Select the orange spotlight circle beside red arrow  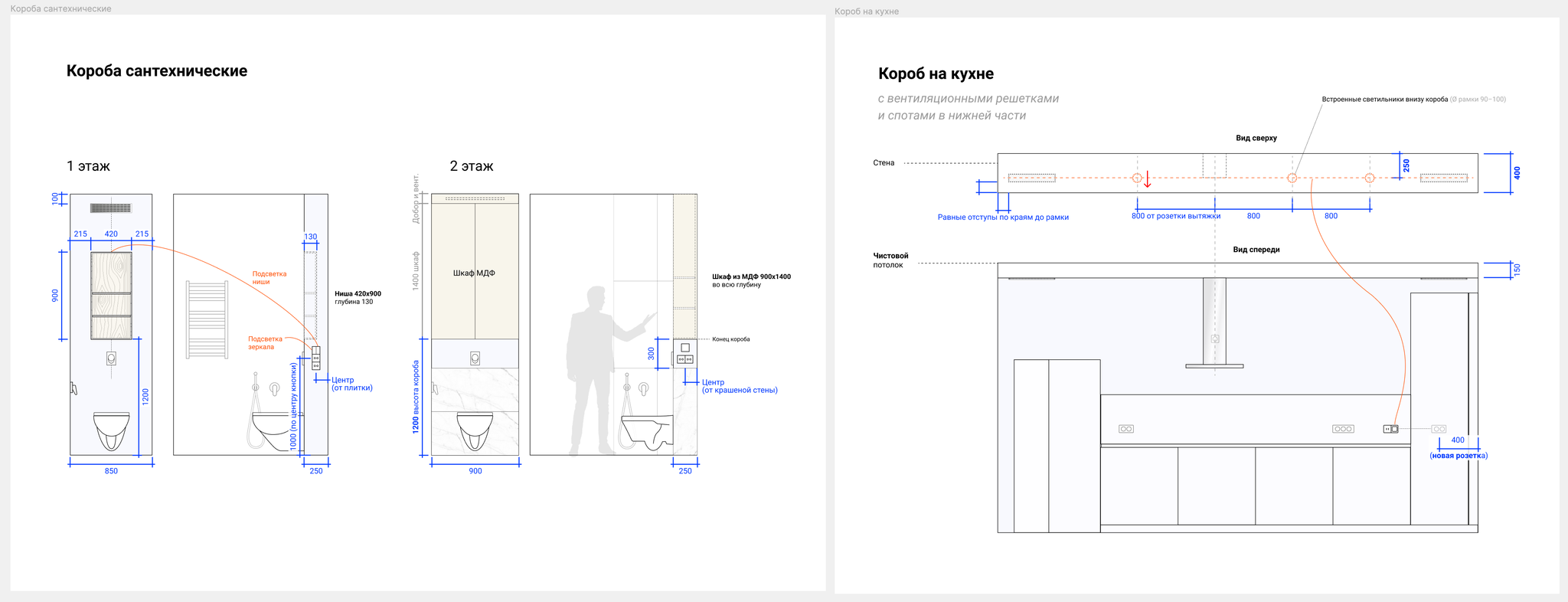point(1137,178)
